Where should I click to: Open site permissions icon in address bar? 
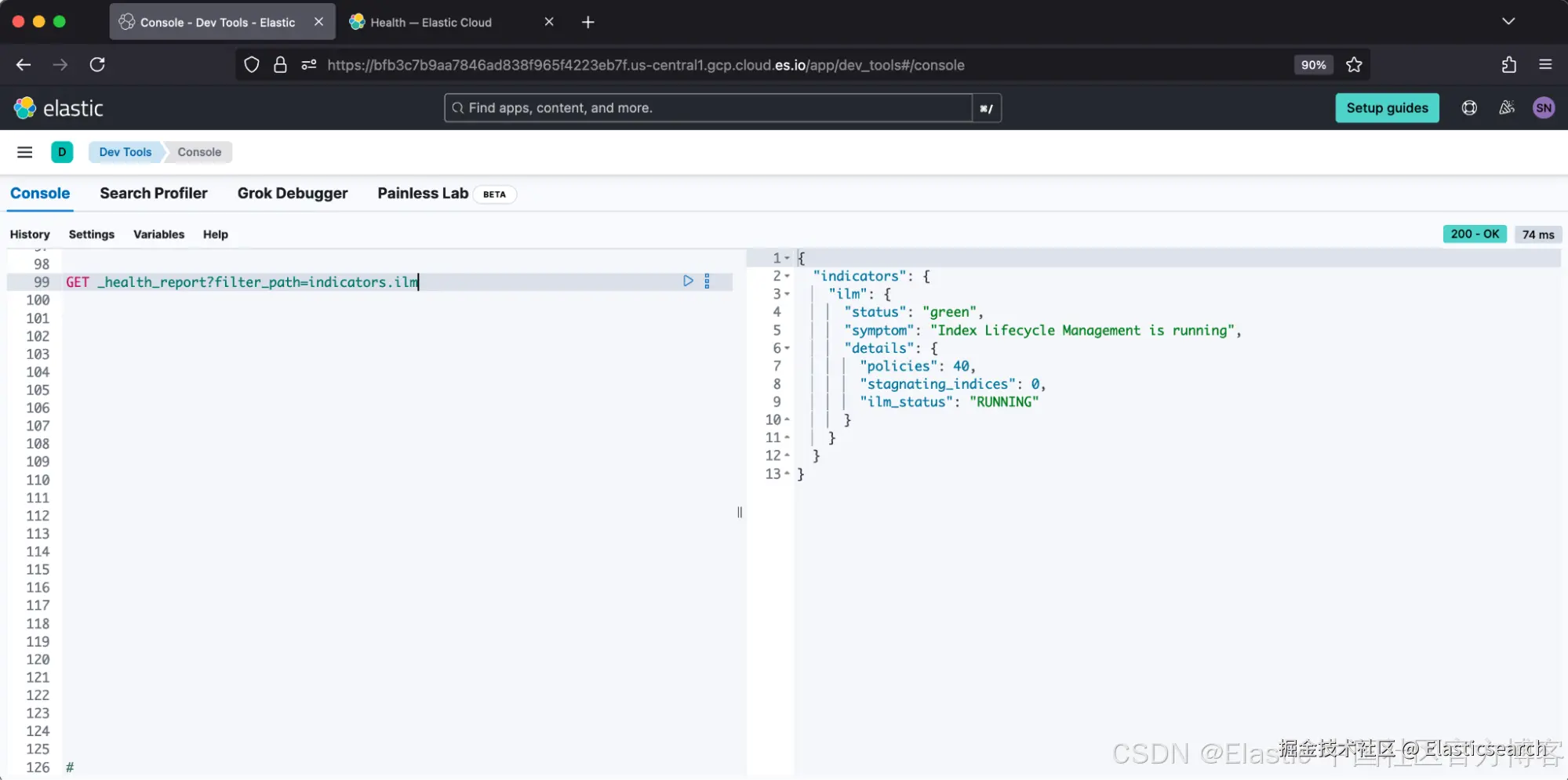click(x=309, y=65)
